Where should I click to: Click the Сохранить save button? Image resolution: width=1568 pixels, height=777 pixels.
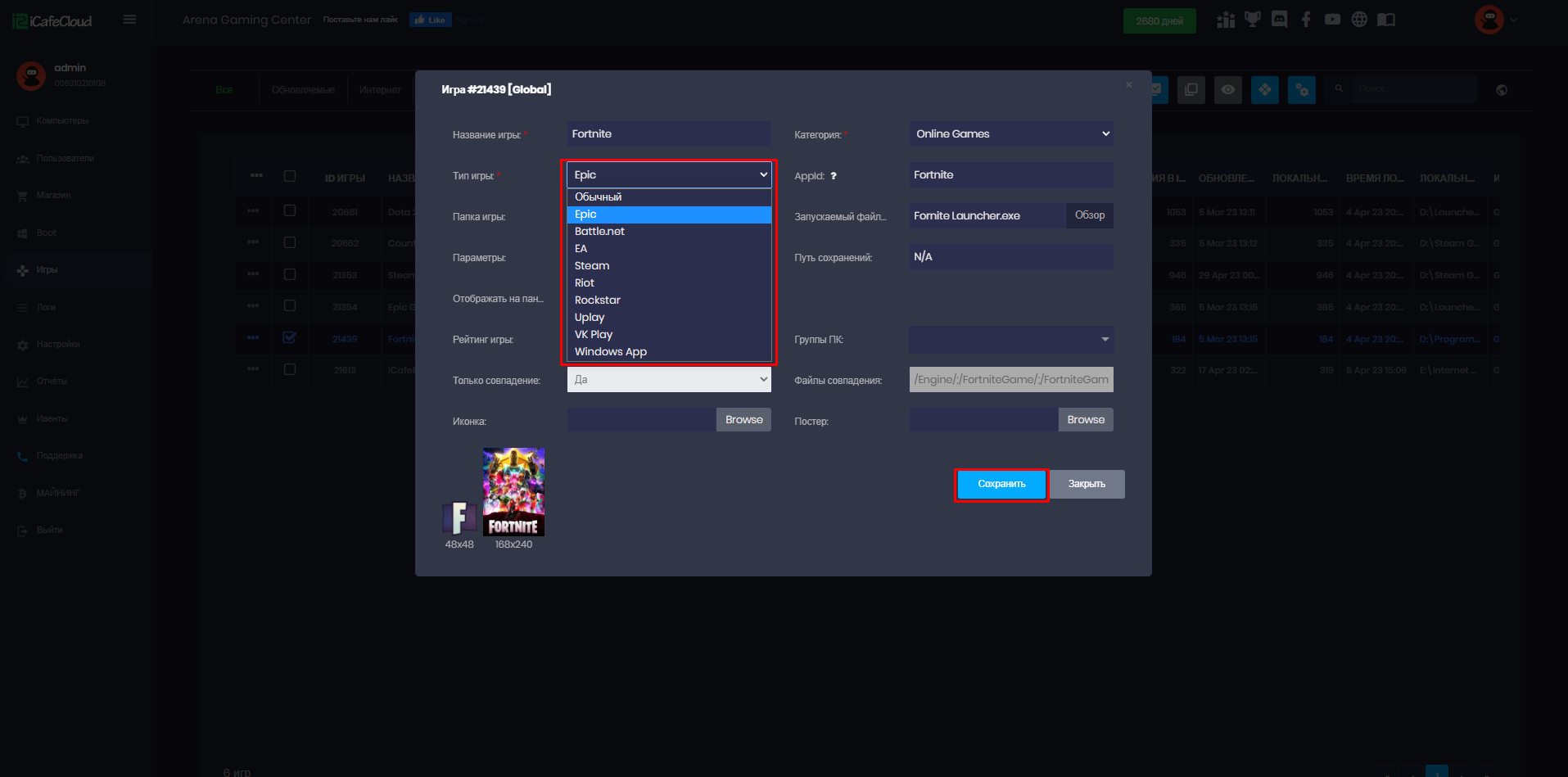pos(1001,485)
